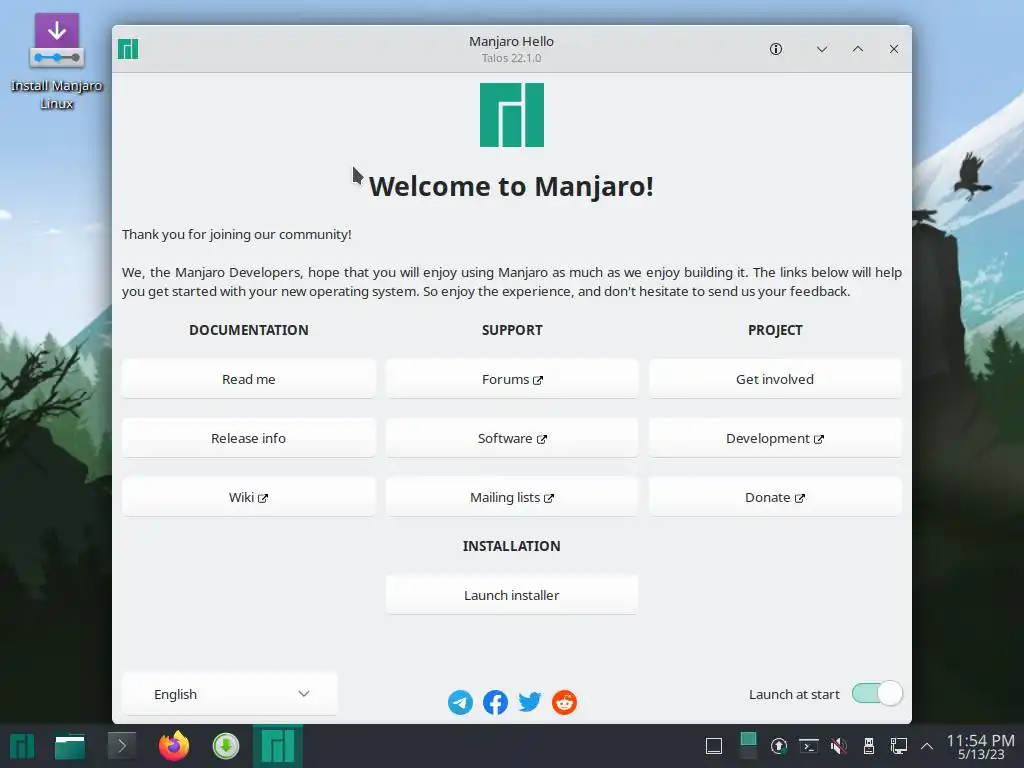Click the SUPPORT section header
Image resolution: width=1024 pixels, height=768 pixels.
click(x=512, y=330)
